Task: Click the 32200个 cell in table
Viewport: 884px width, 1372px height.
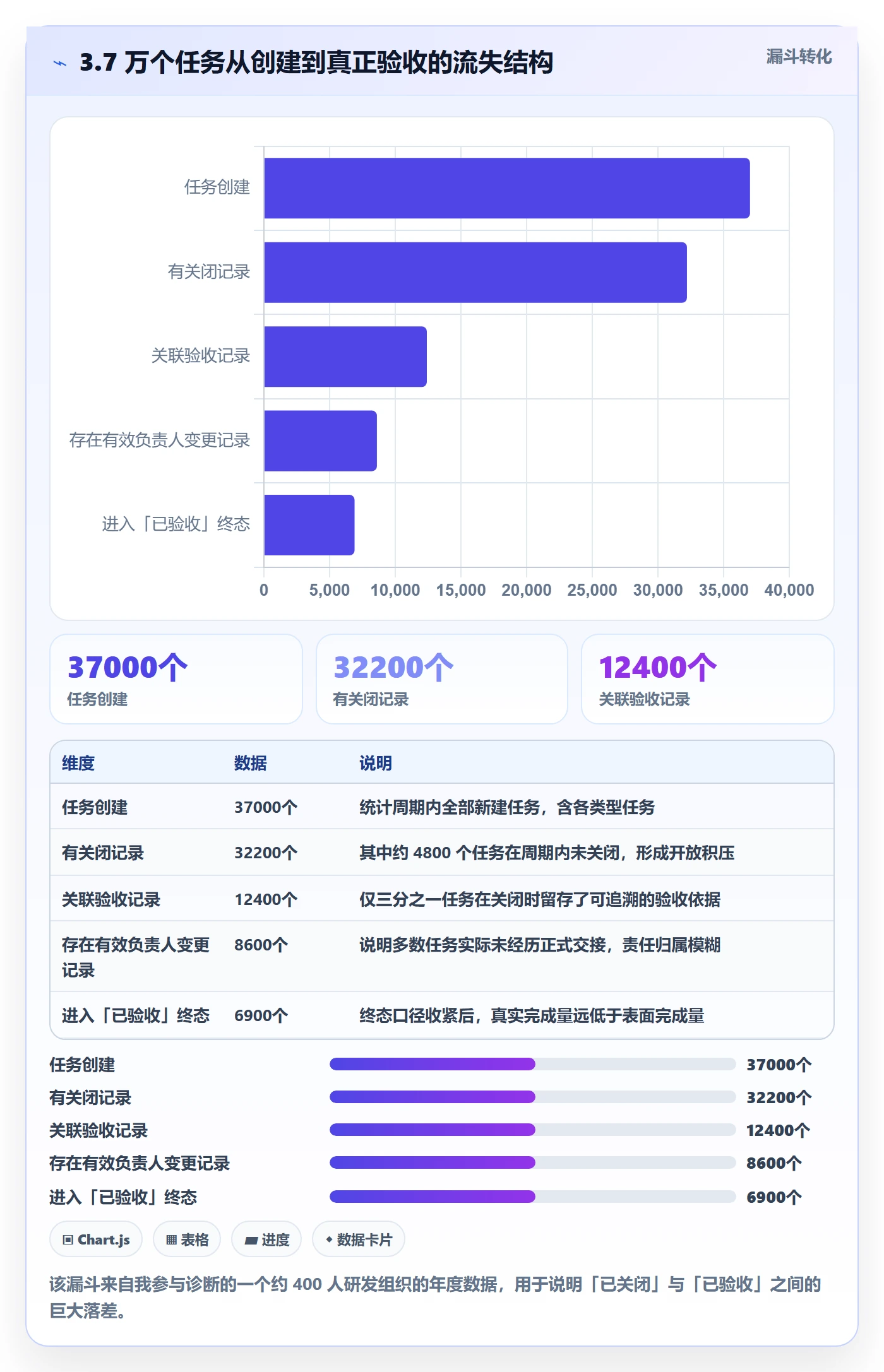Action: pos(266,853)
